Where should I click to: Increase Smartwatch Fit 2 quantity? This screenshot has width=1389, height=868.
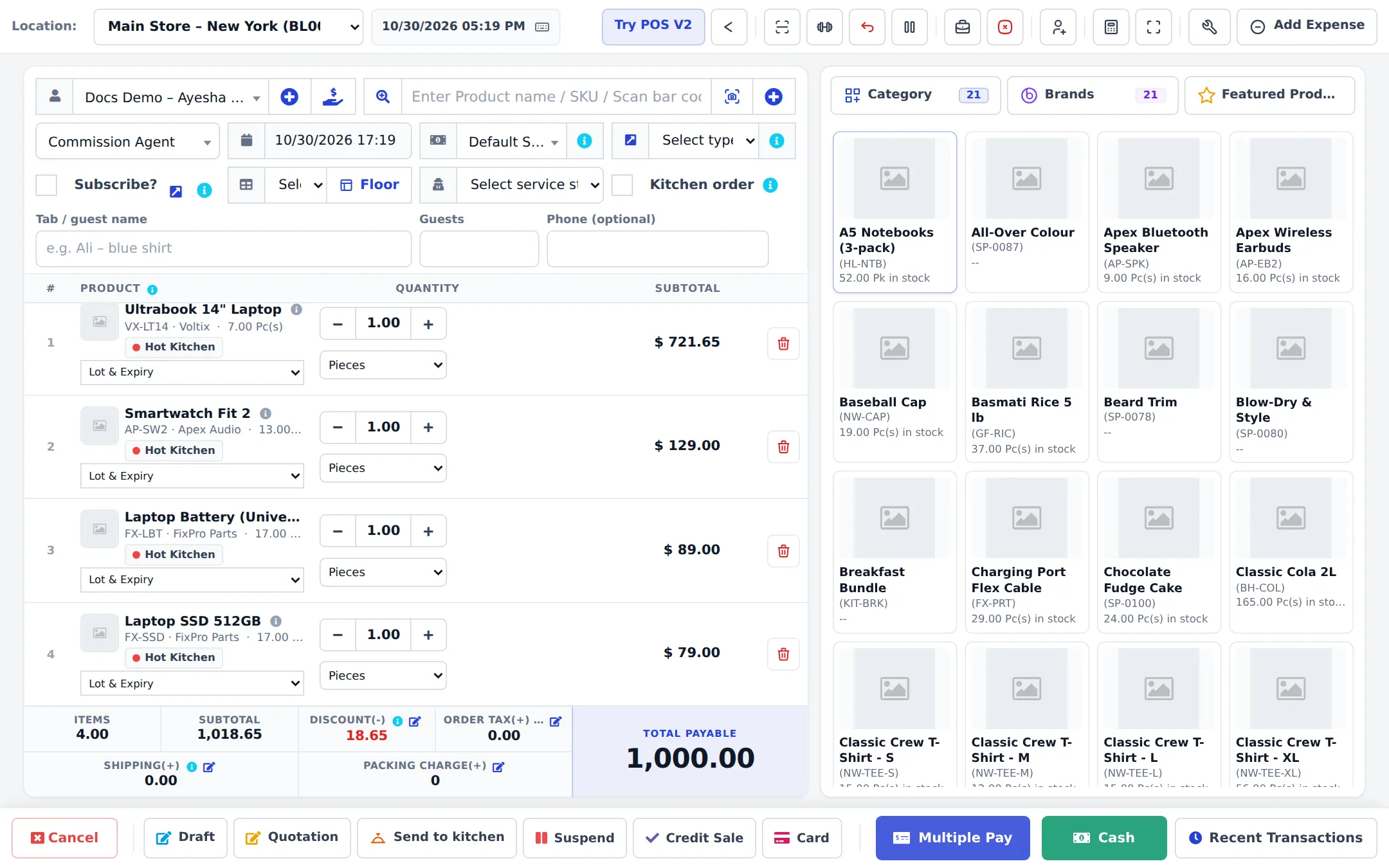tap(428, 428)
